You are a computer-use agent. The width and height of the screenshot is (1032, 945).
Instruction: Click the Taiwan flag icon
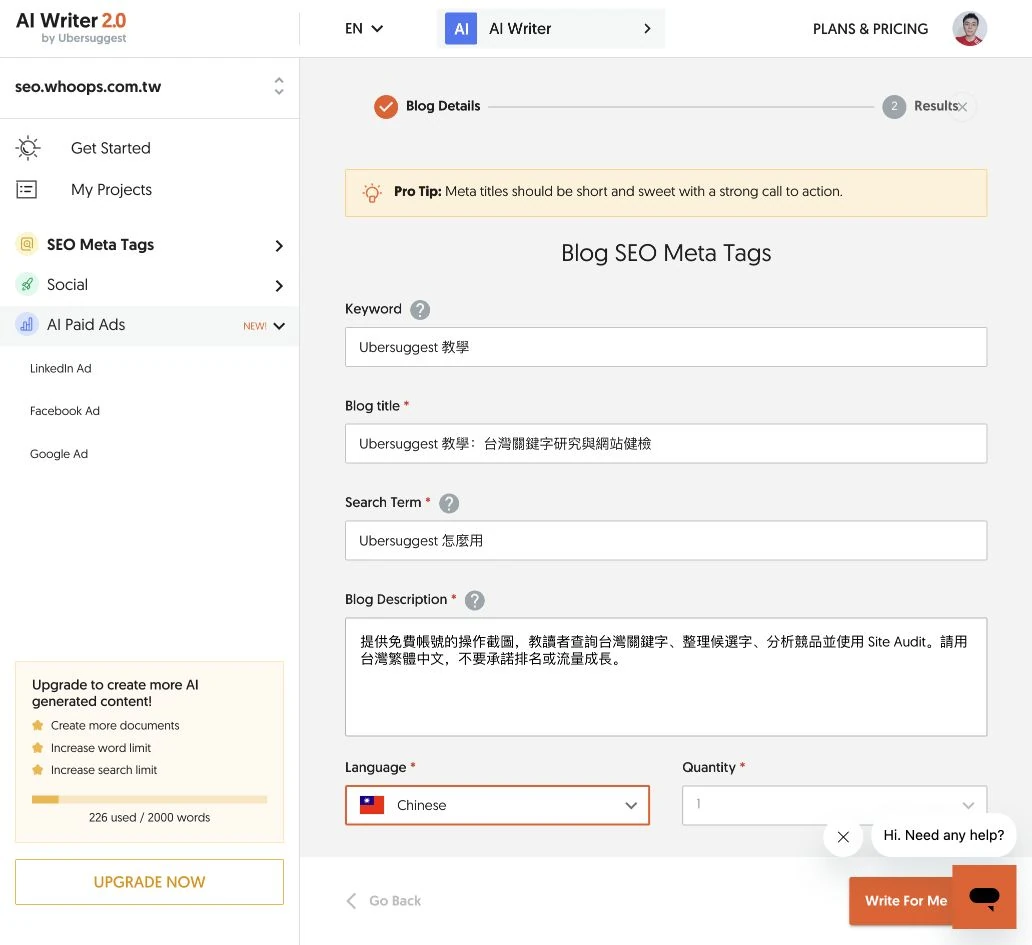click(x=372, y=805)
